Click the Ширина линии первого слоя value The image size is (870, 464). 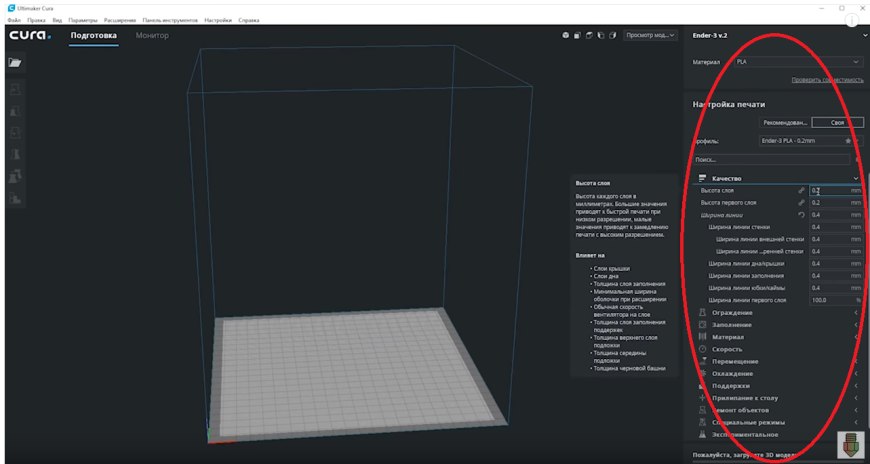click(836, 300)
